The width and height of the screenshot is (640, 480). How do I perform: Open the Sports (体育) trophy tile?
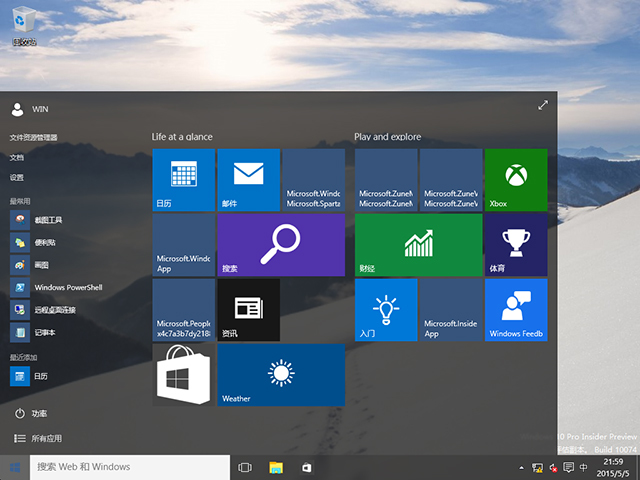coord(516,245)
